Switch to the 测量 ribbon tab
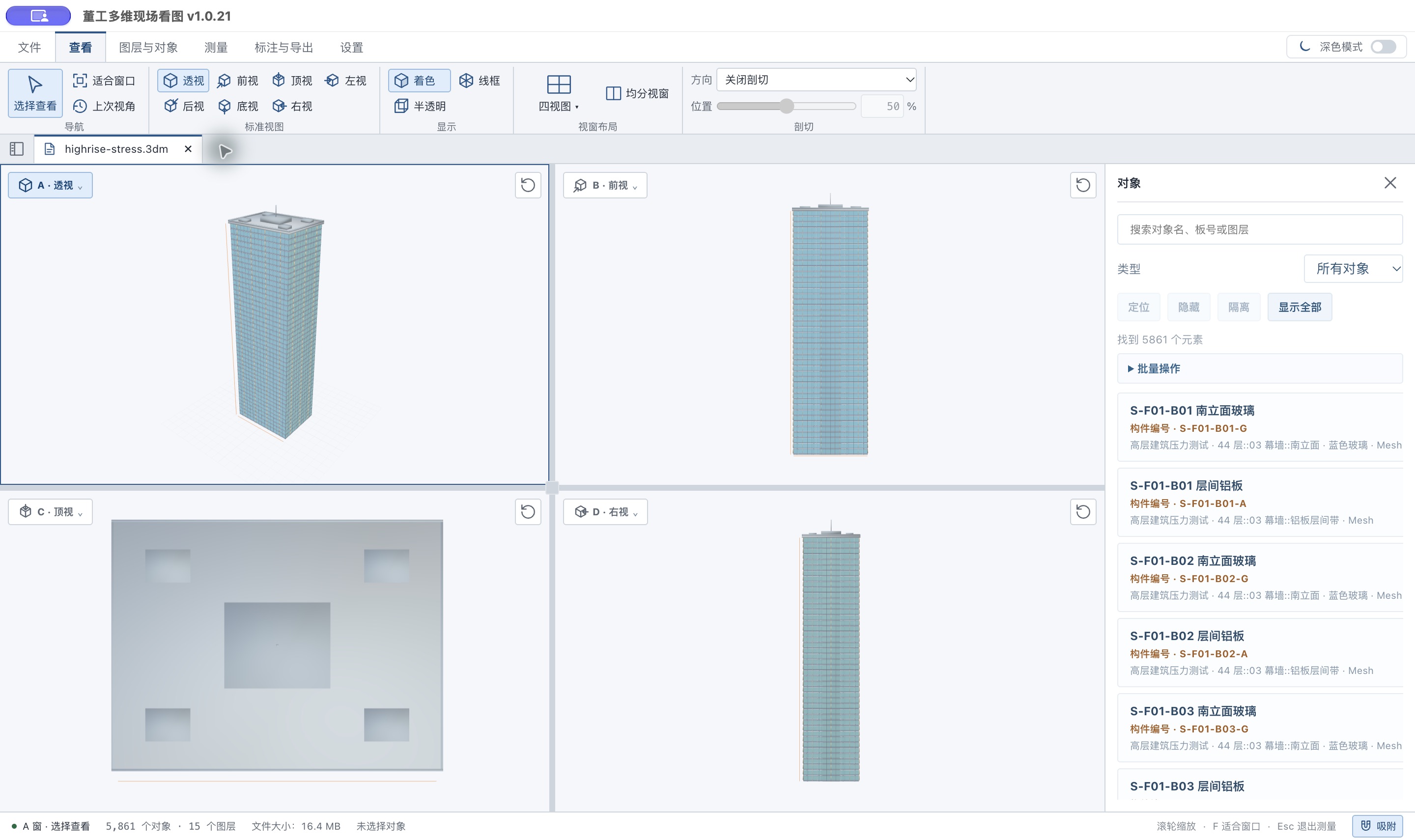Screen dimensions: 1415x840 [216, 48]
